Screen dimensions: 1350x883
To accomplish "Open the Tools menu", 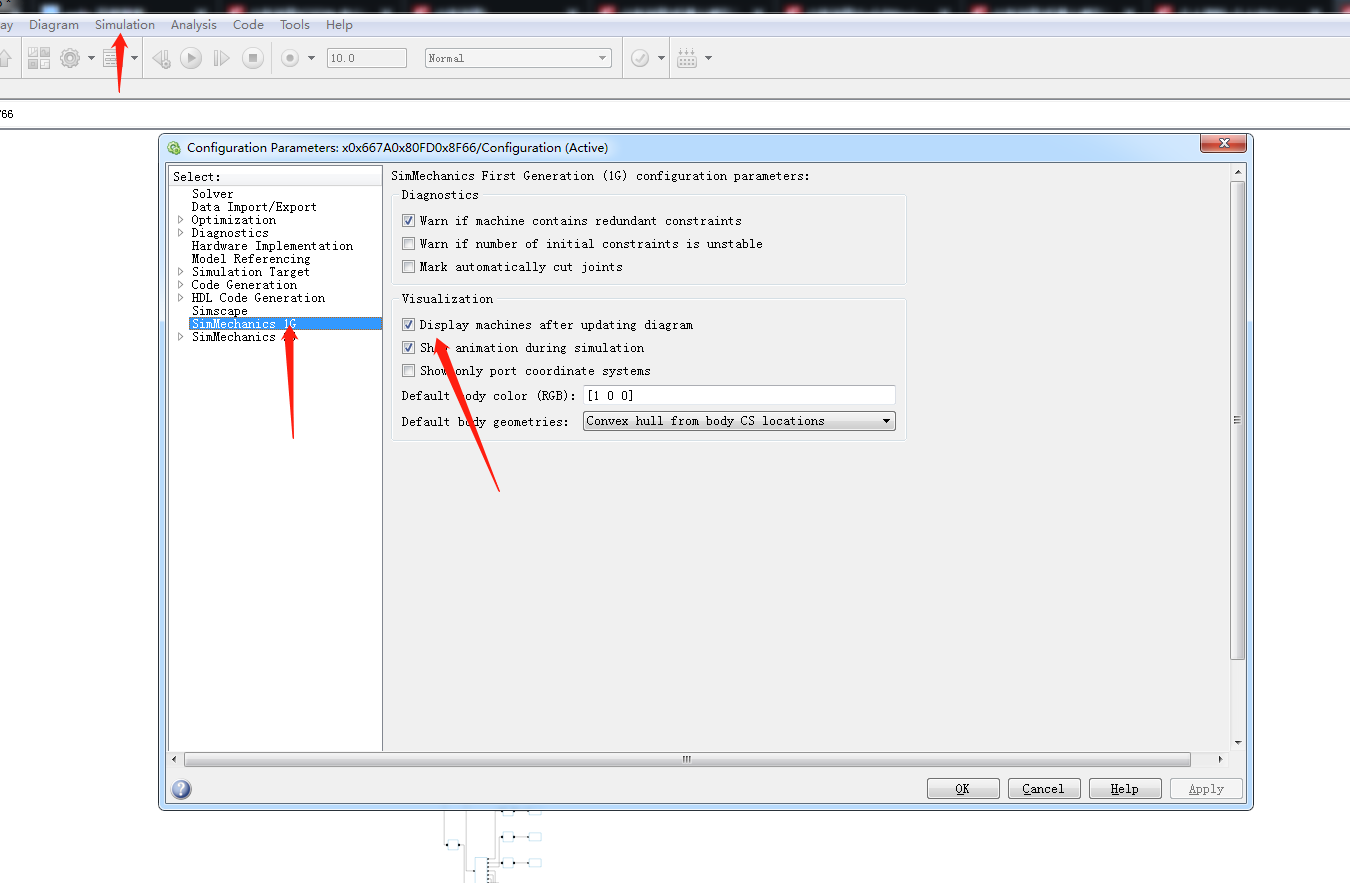I will (295, 25).
